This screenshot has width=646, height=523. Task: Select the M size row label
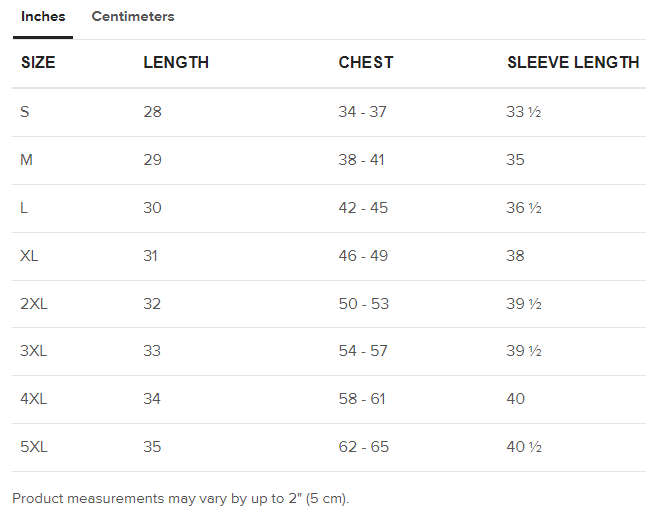pos(27,160)
